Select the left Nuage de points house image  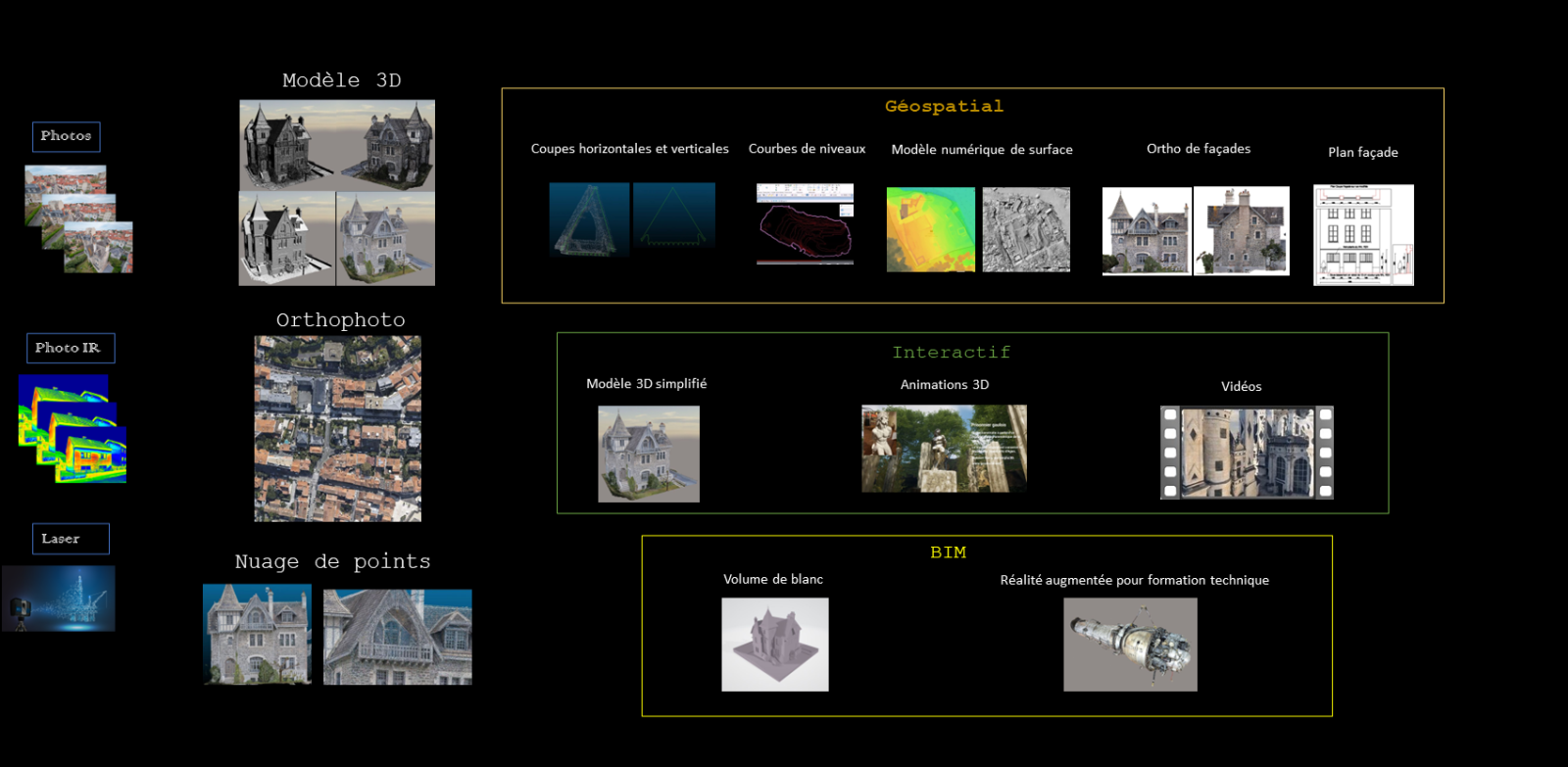click(257, 634)
